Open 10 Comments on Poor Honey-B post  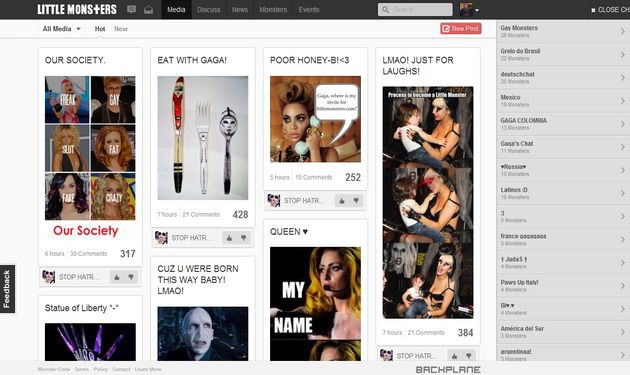(x=314, y=177)
